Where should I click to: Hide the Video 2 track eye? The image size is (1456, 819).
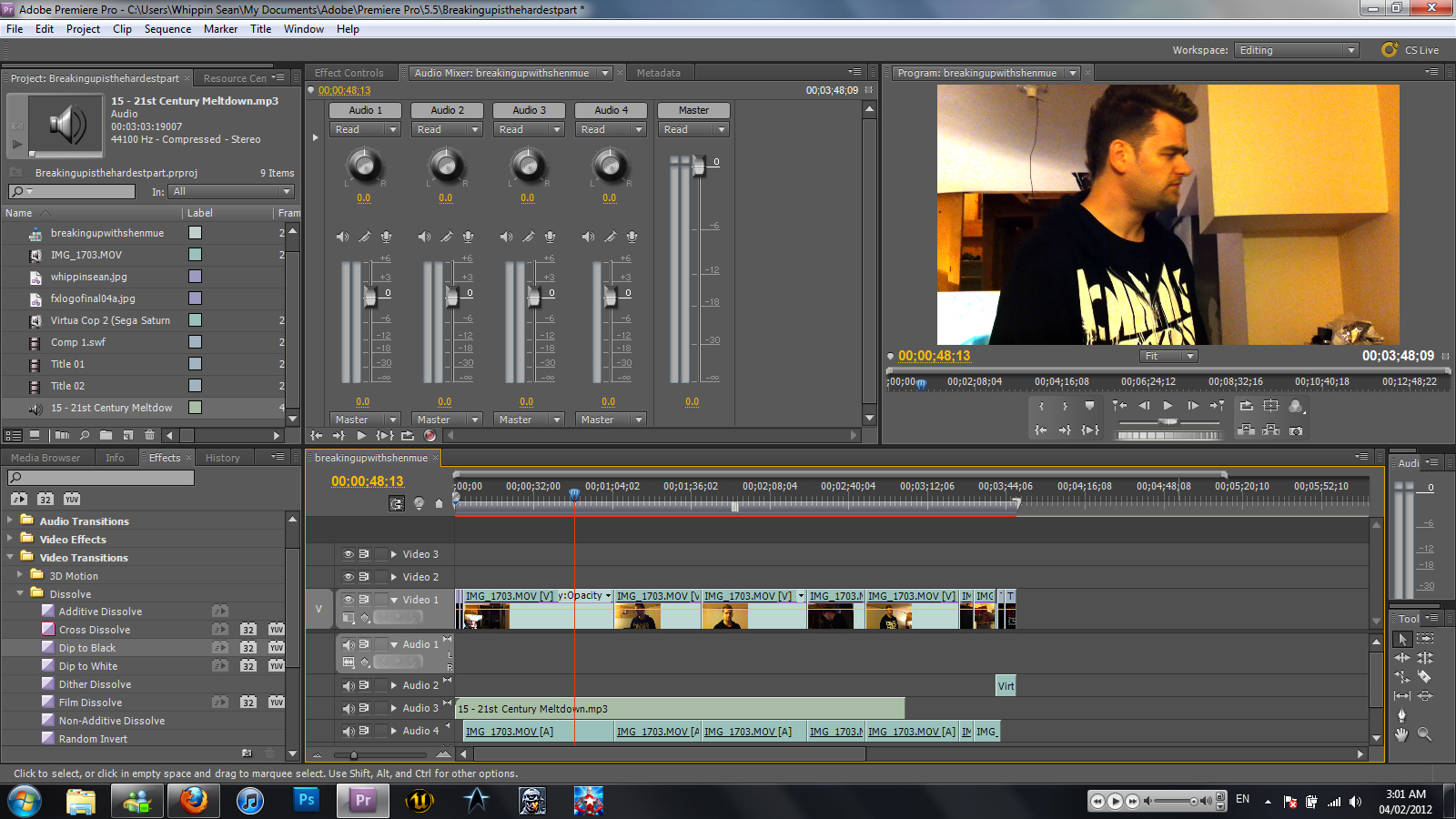[348, 577]
